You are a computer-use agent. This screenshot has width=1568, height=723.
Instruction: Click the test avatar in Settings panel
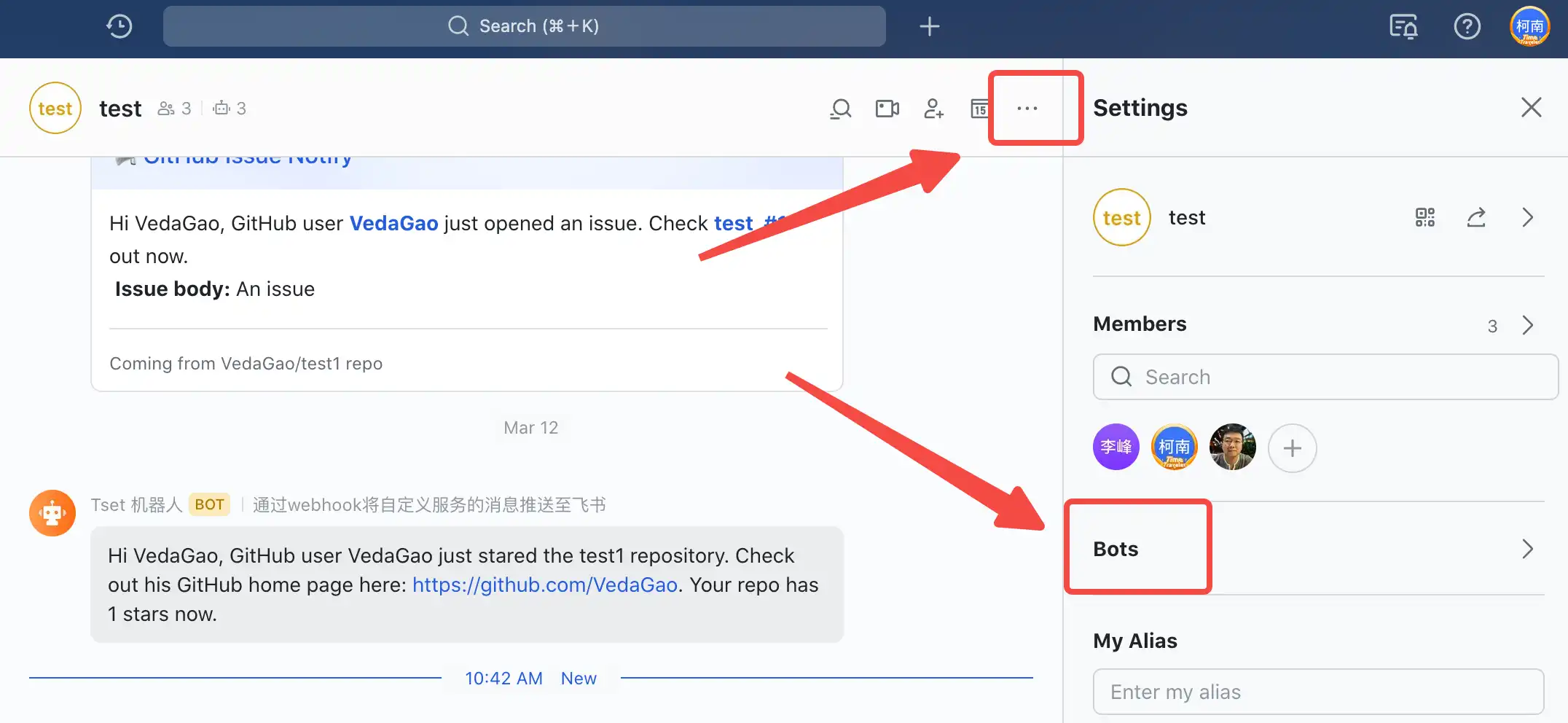(1121, 217)
